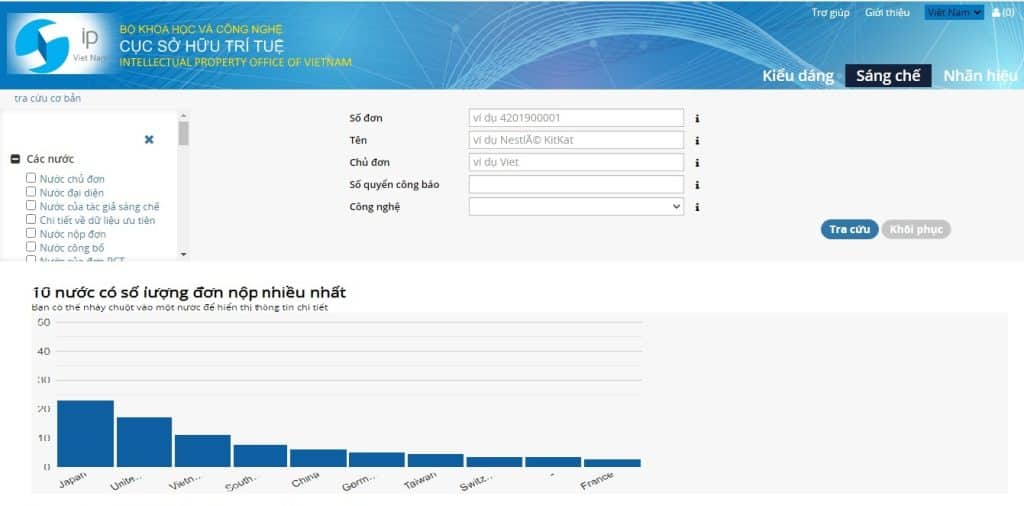Click info icon beside Công nghệ dropdown

697,207
